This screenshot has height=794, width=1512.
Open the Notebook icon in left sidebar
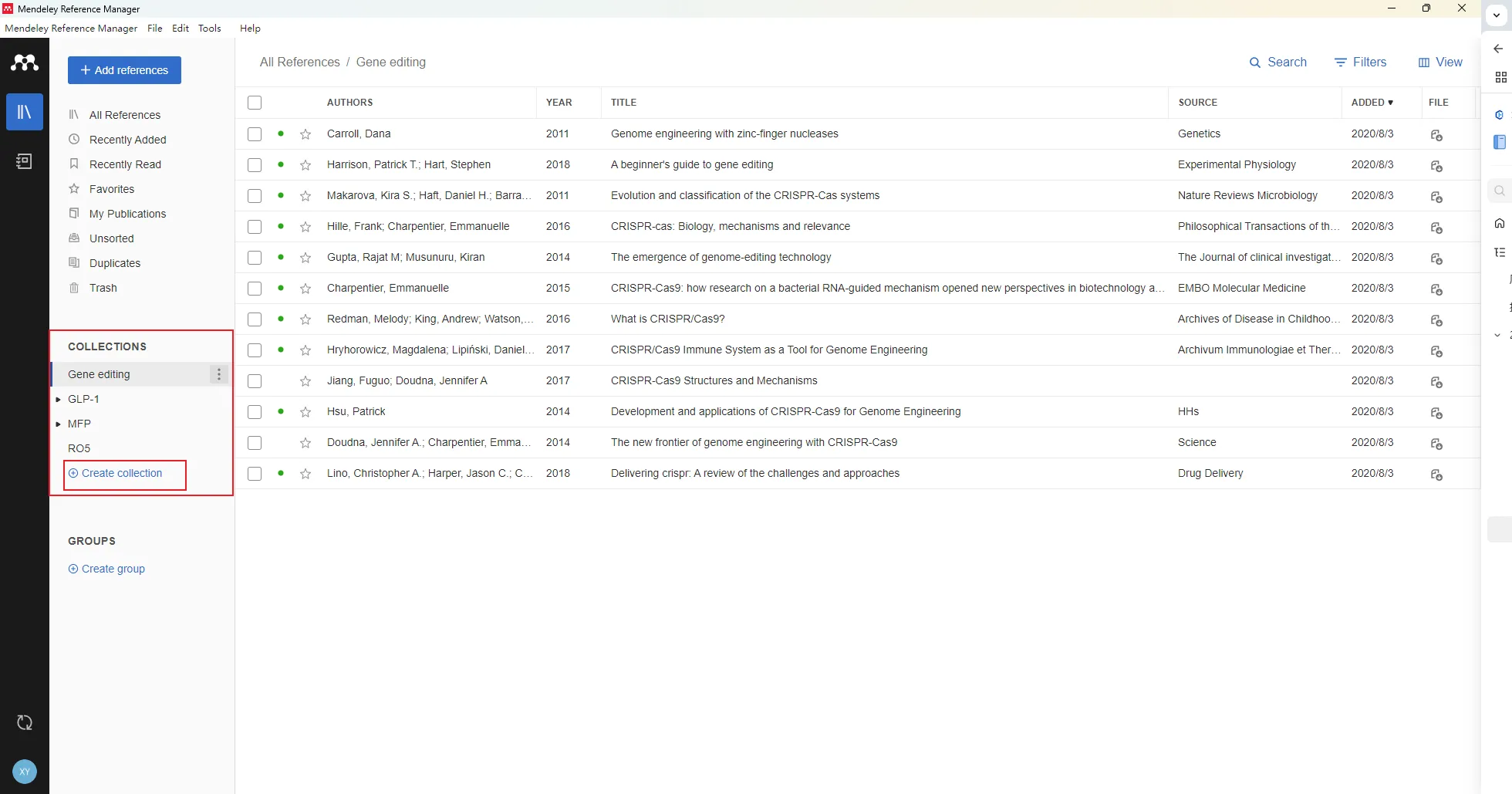(25, 161)
